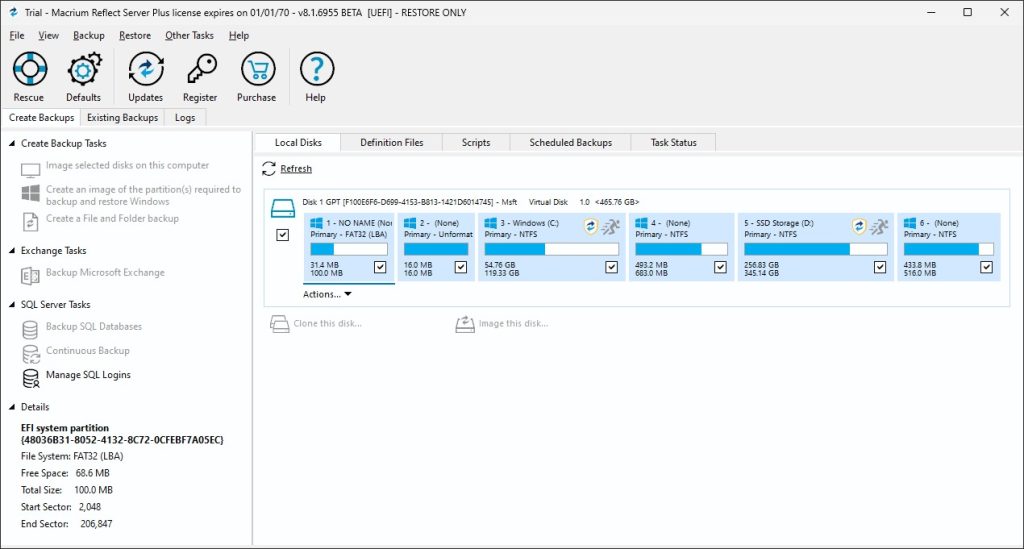Viewport: 1024px width, 549px height.
Task: Open the Restore menu
Action: pos(135,35)
